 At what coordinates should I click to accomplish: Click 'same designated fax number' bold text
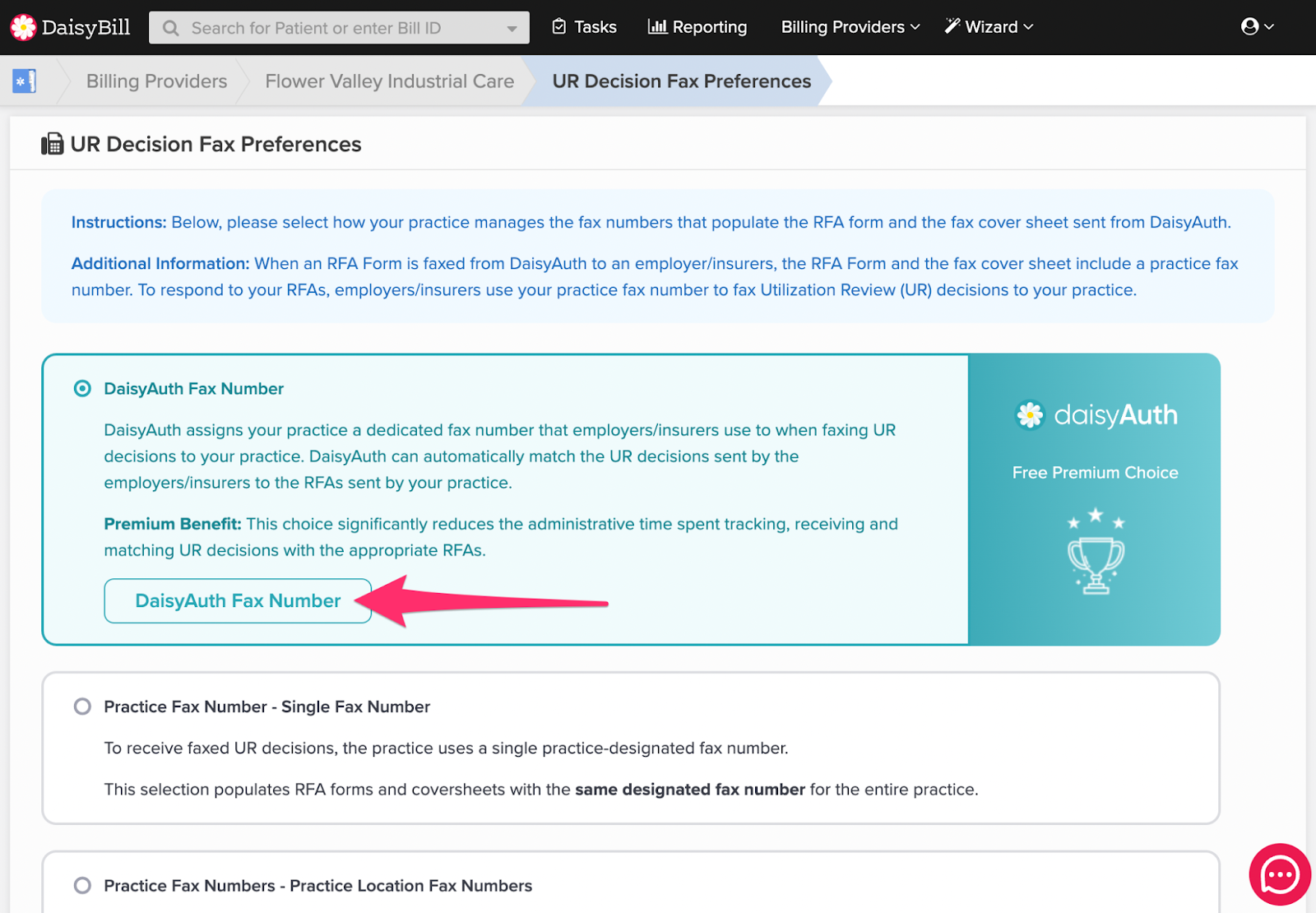click(690, 790)
